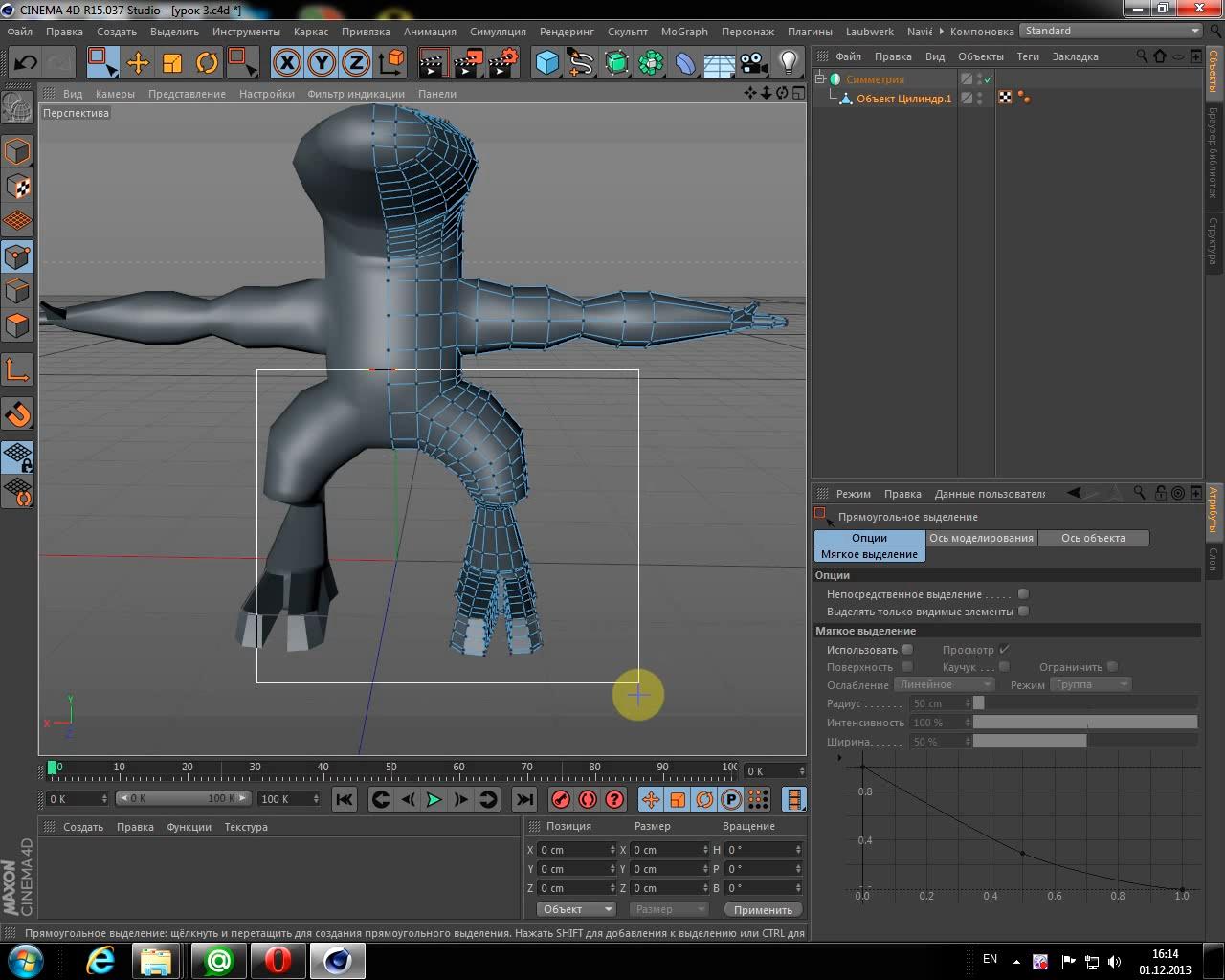
Task: Select the Move tool
Action: pos(138,63)
